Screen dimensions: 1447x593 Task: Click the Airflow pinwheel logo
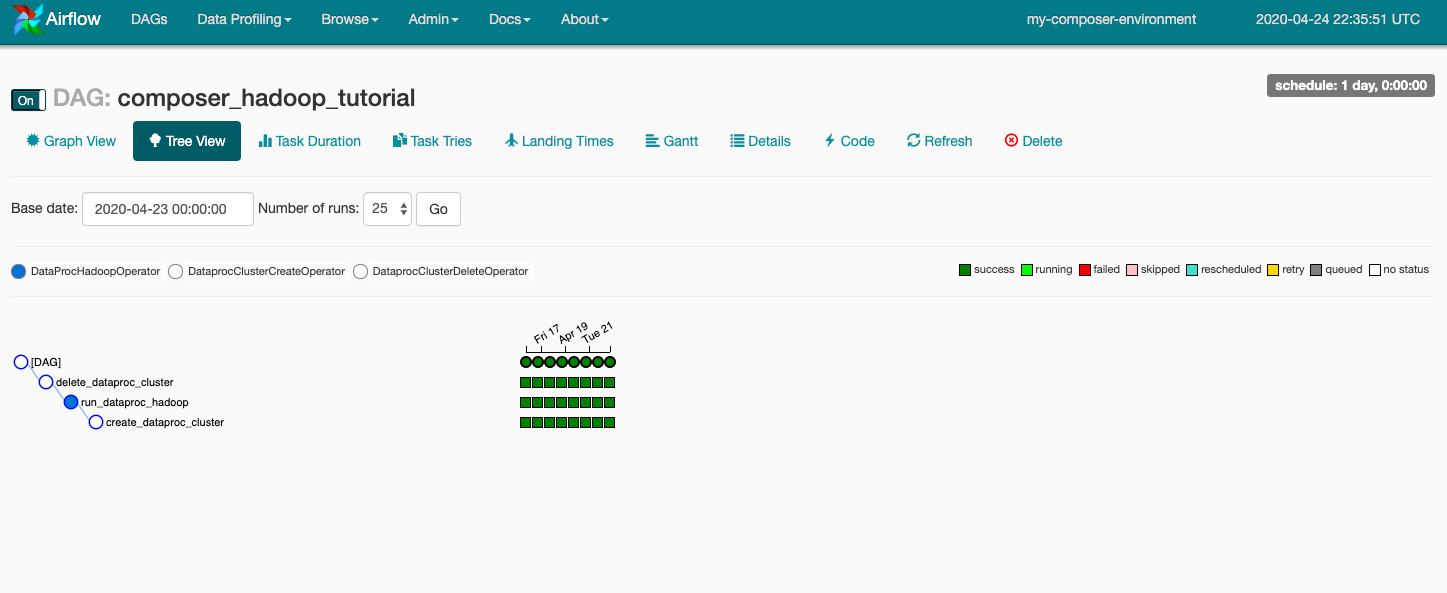[28, 19]
